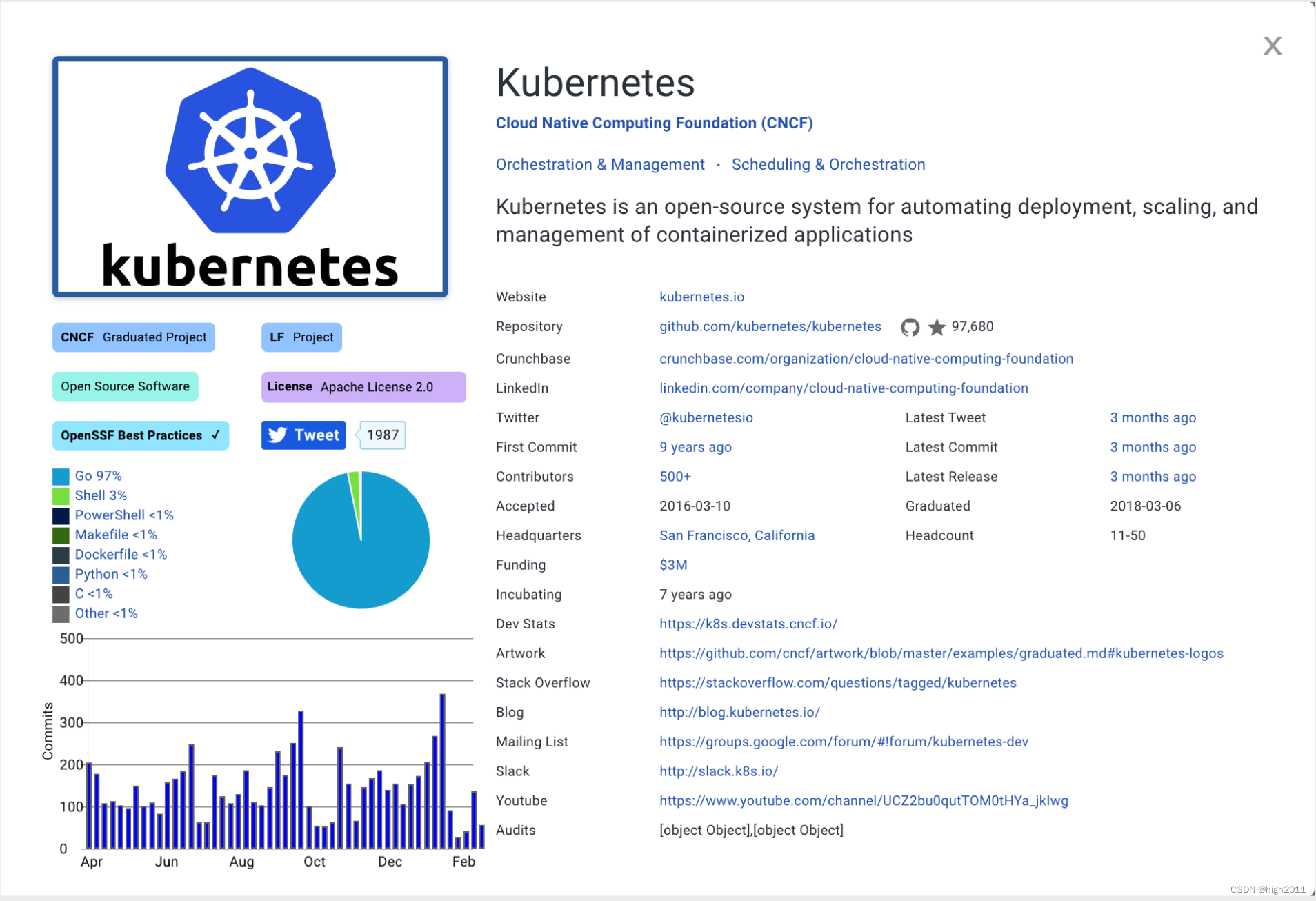Image resolution: width=1316 pixels, height=901 pixels.
Task: Click the Latest Commit 3 months ago link
Action: (x=1153, y=447)
